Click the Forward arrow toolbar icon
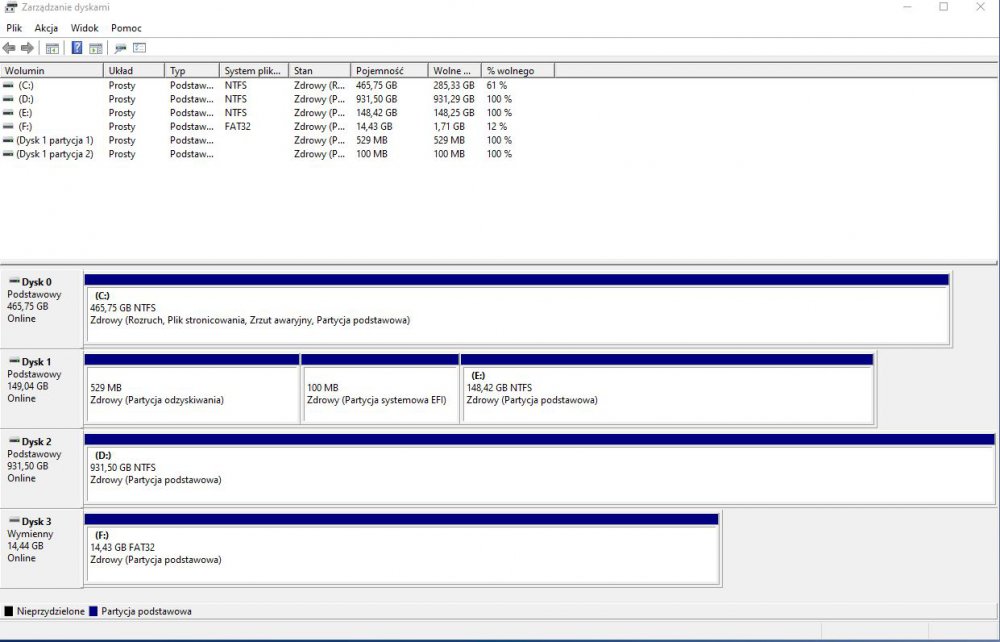Screen dimensions: 1000x642 click(27, 48)
